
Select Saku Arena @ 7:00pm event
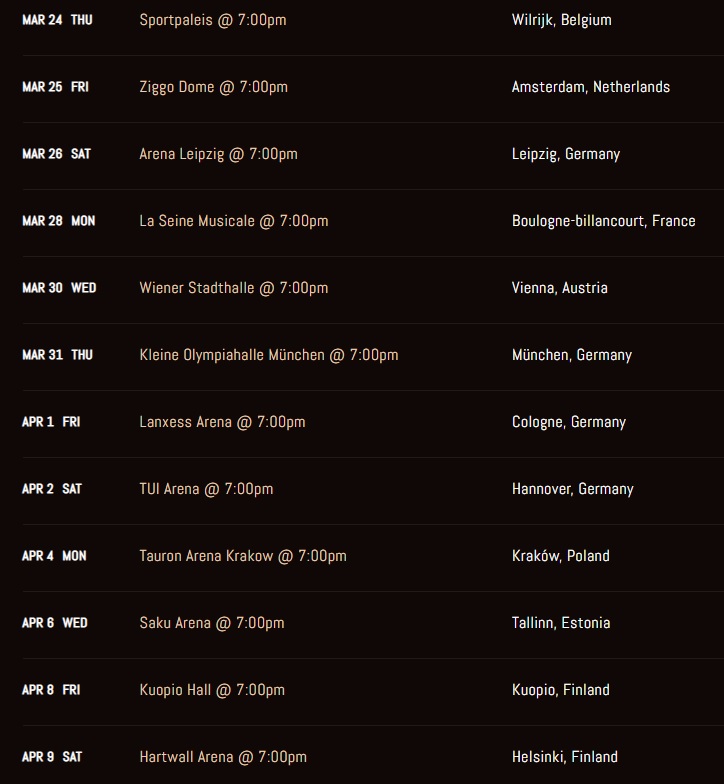(212, 623)
